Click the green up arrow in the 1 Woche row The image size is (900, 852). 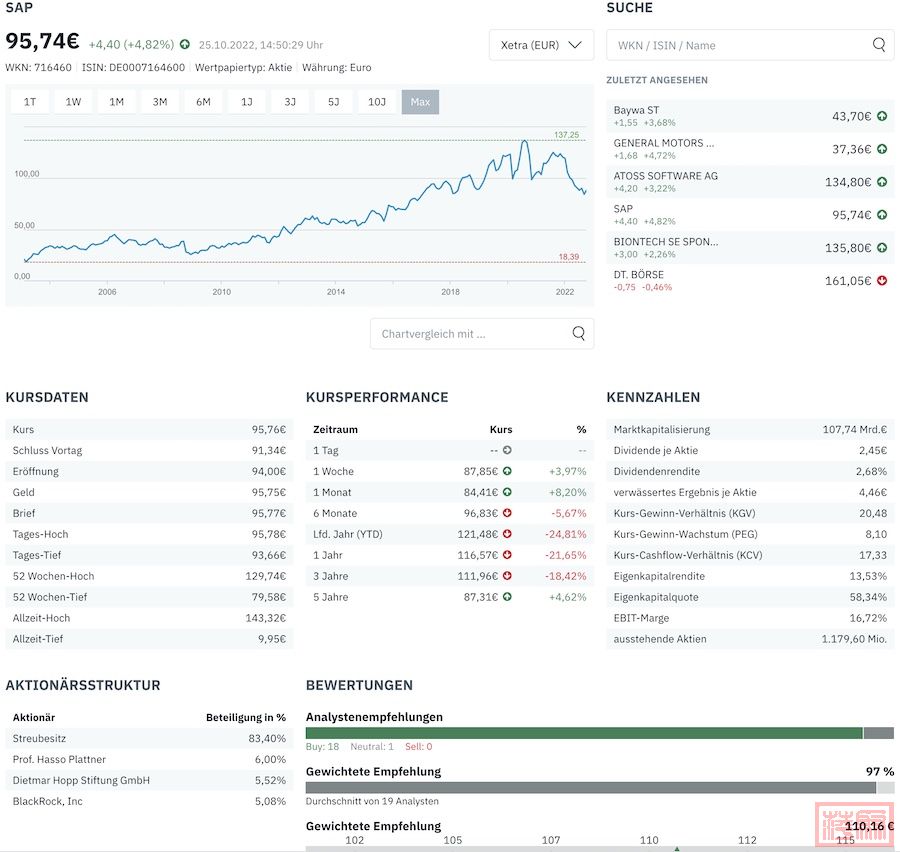(x=507, y=471)
